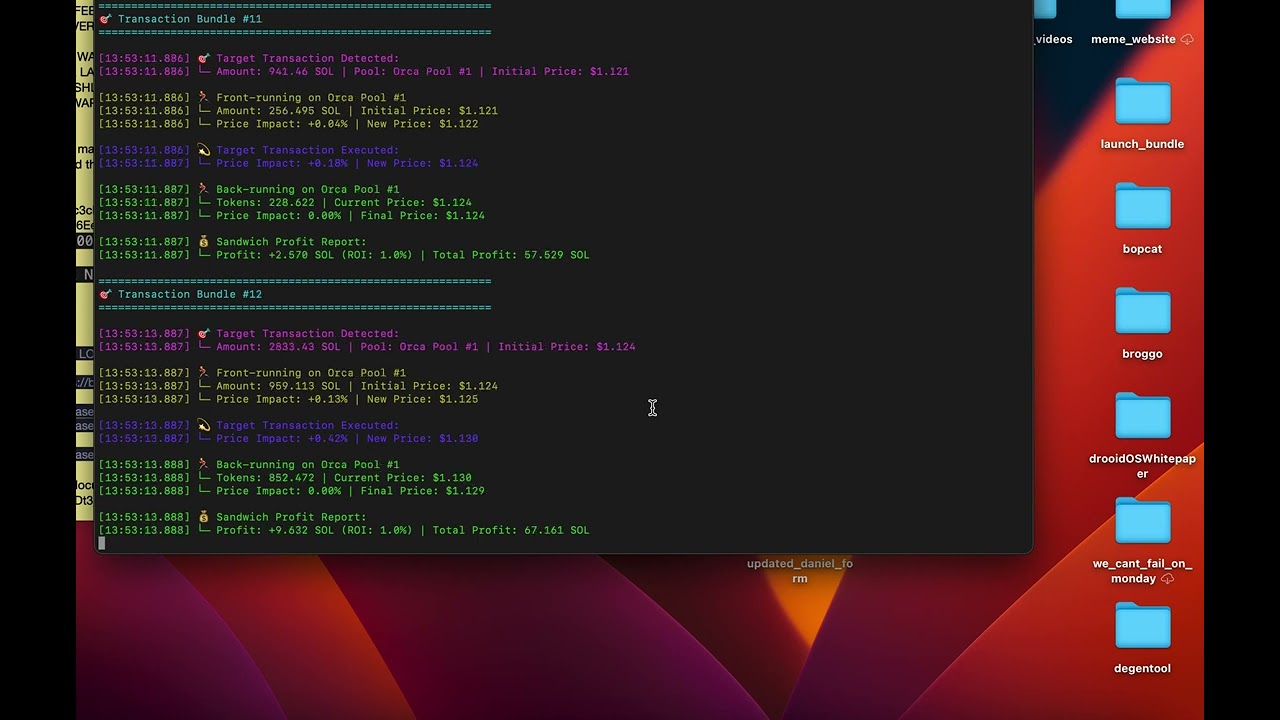Click the terminal cursor block at the prompt

coord(101,544)
